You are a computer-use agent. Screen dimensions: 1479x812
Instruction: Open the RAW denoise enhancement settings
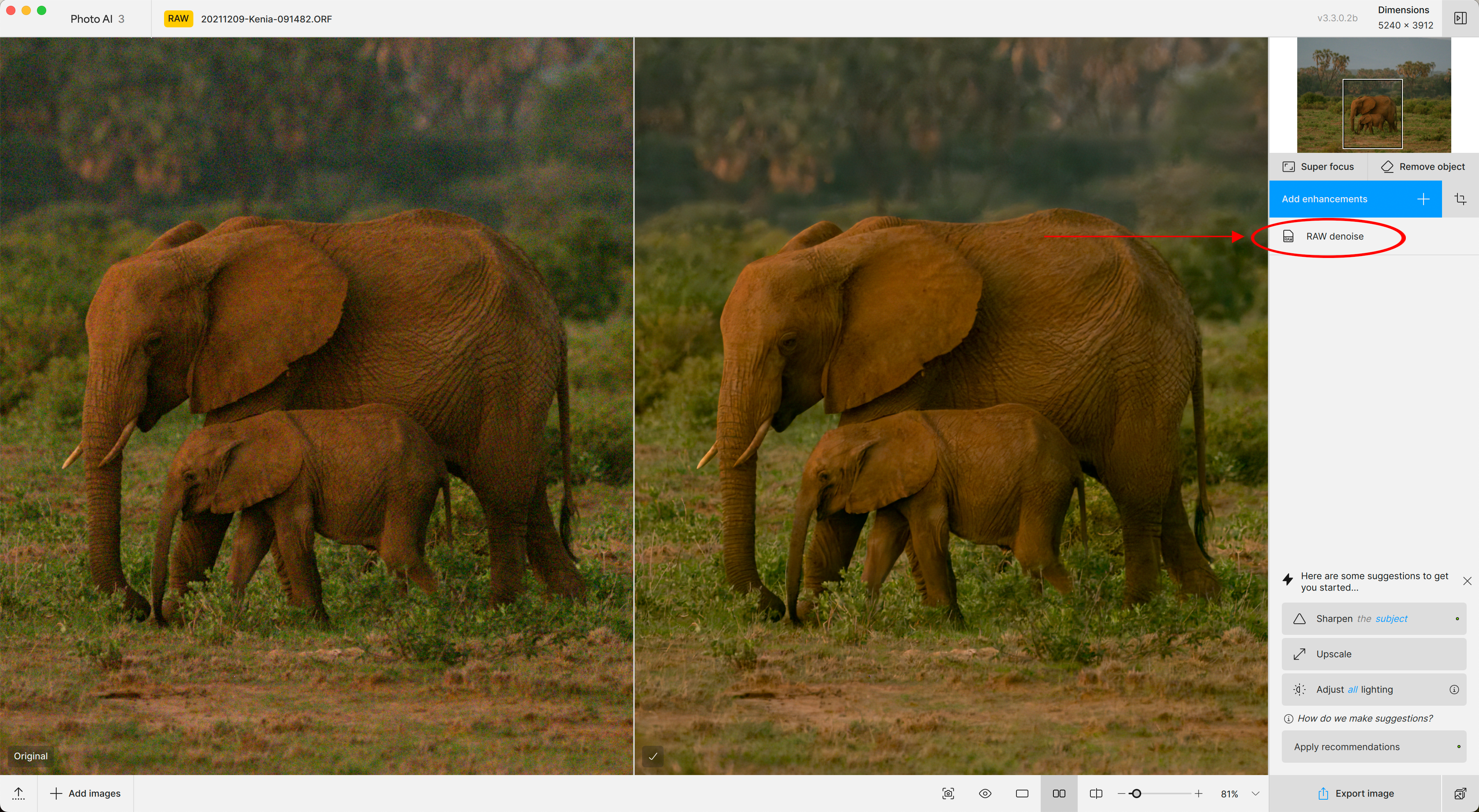coord(1334,236)
